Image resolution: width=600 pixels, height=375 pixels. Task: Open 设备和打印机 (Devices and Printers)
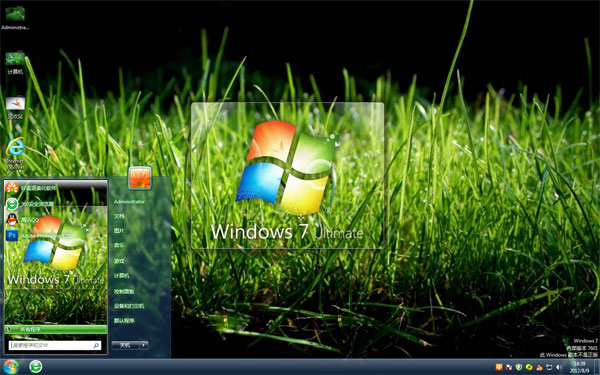coord(129,306)
